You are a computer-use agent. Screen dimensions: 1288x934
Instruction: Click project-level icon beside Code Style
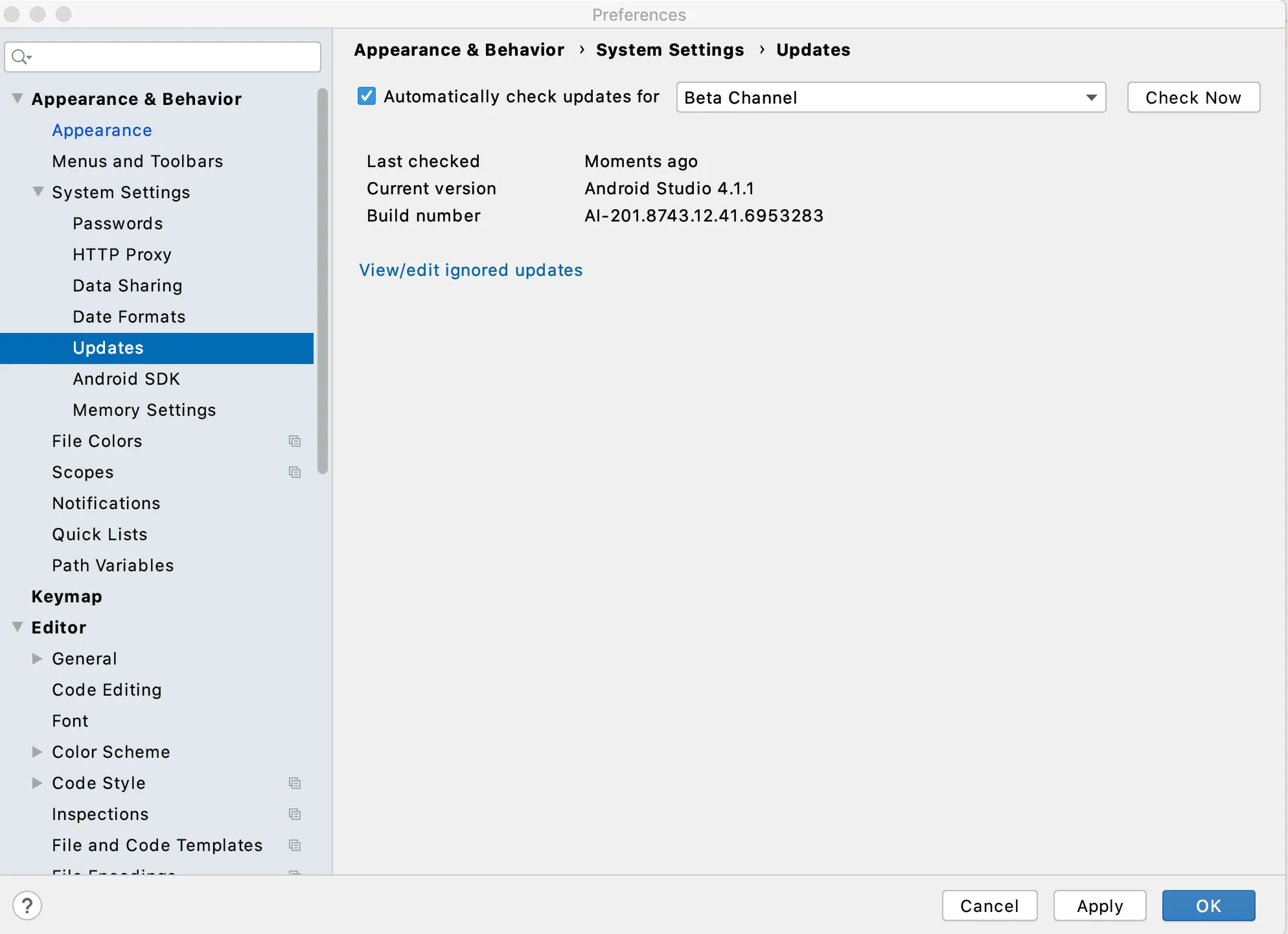point(295,783)
